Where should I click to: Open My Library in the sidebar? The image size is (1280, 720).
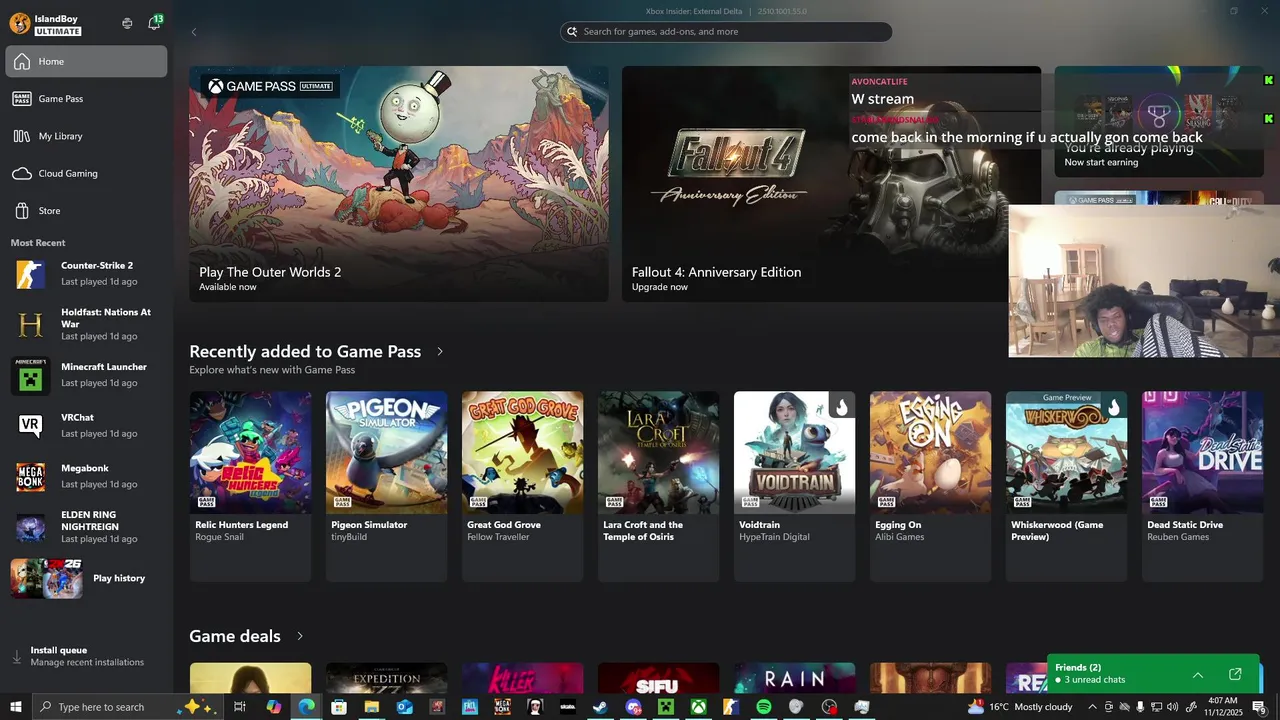tap(86, 136)
